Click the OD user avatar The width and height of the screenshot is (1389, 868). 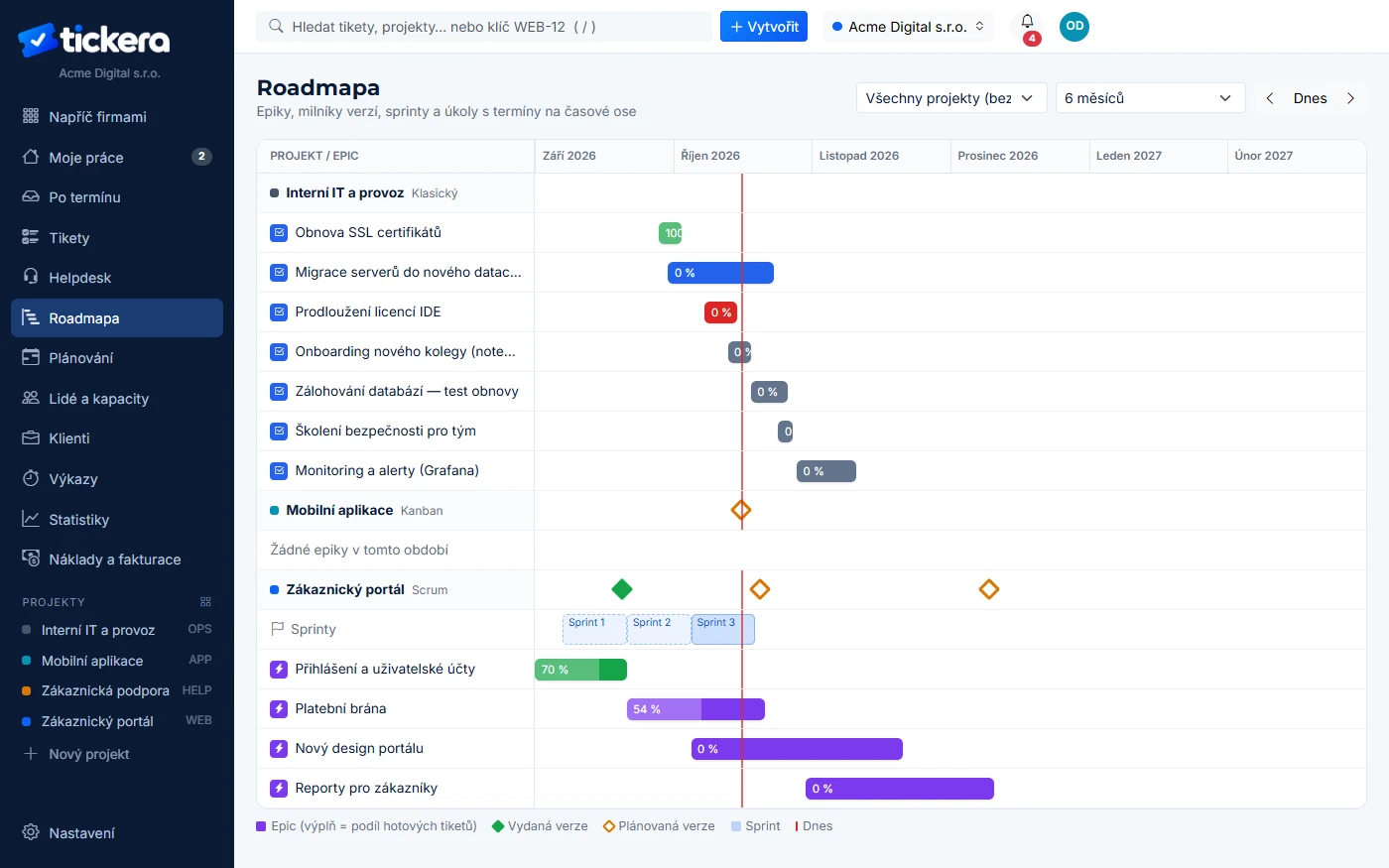click(x=1074, y=27)
